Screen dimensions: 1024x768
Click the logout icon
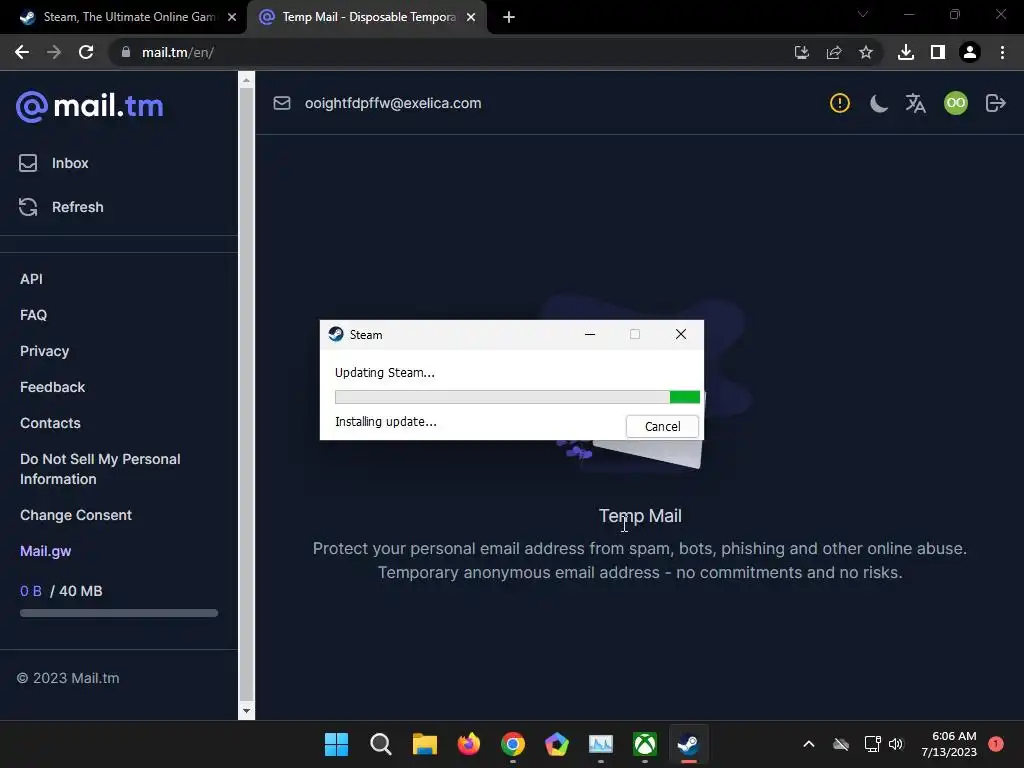tap(995, 103)
